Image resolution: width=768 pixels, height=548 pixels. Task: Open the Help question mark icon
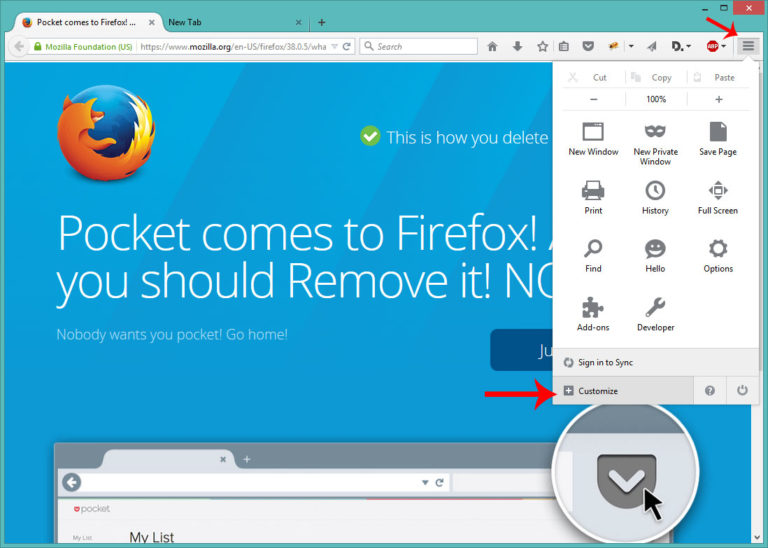(x=710, y=390)
